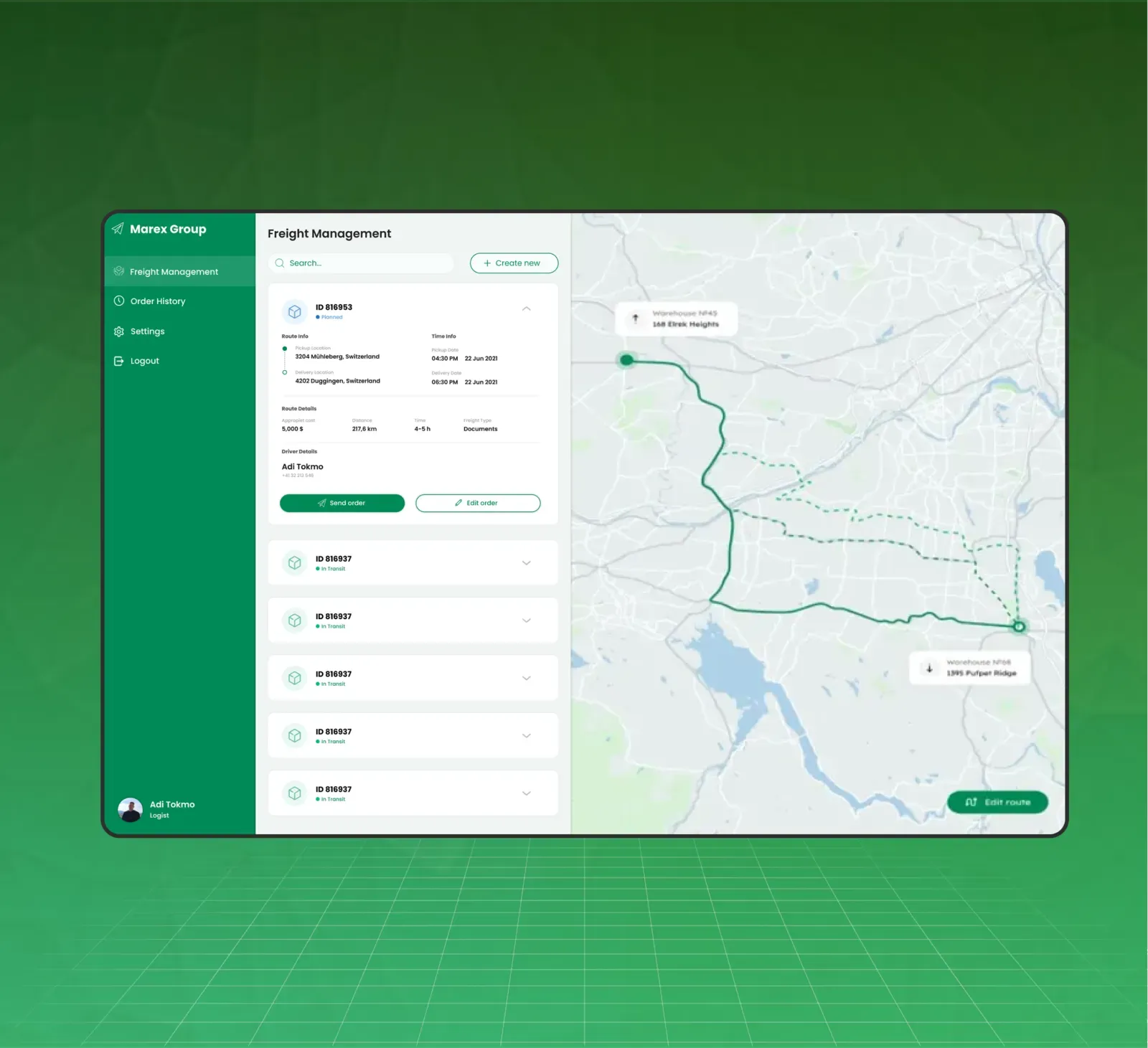The image size is (1148, 1048).
Task: Click the Settings gear icon in sidebar
Action: [119, 331]
